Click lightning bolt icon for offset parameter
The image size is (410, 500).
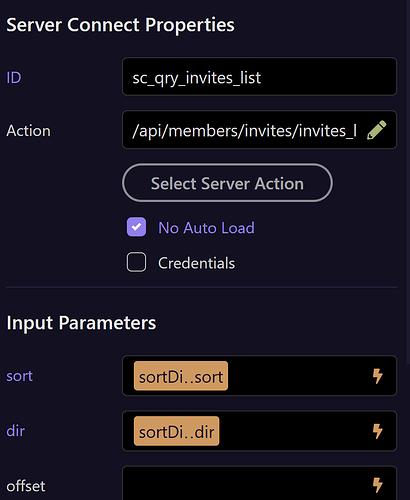pyautogui.click(x=377, y=485)
